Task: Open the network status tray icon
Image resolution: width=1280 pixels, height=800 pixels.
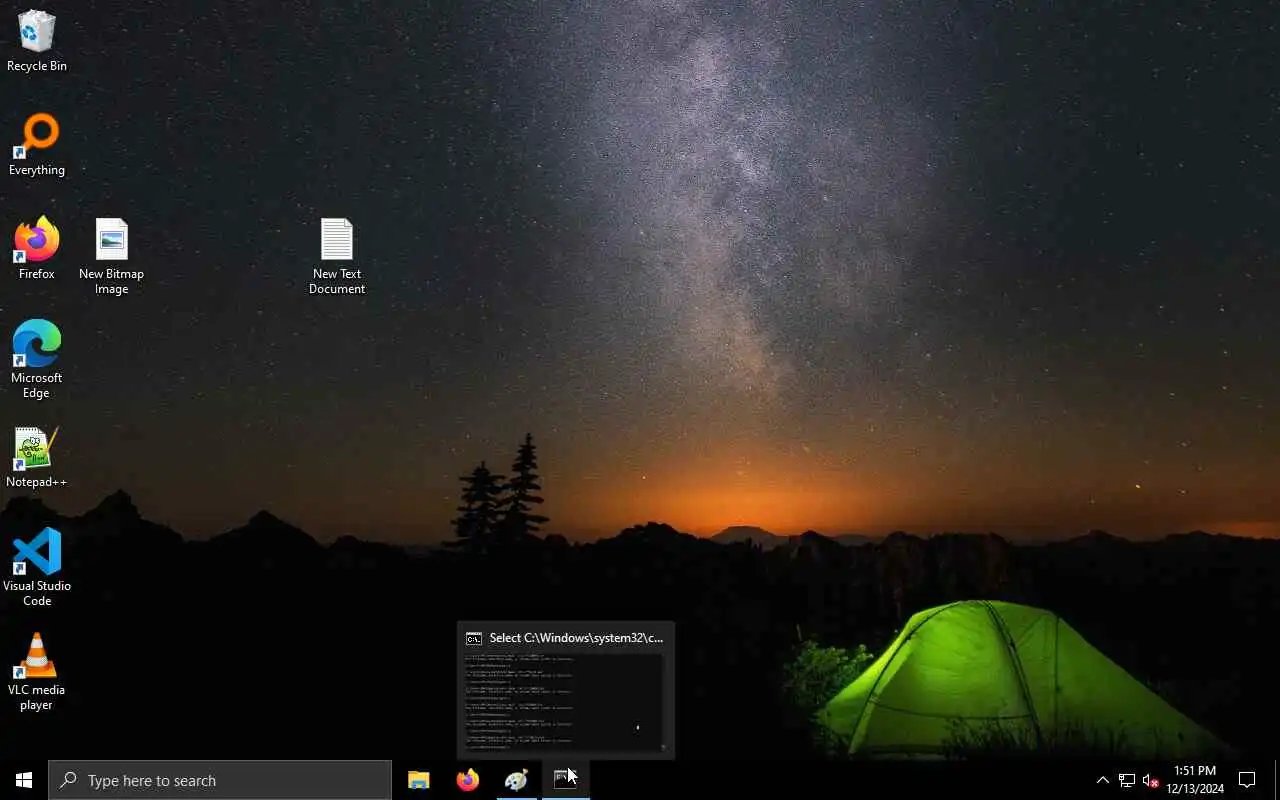Action: (x=1127, y=780)
